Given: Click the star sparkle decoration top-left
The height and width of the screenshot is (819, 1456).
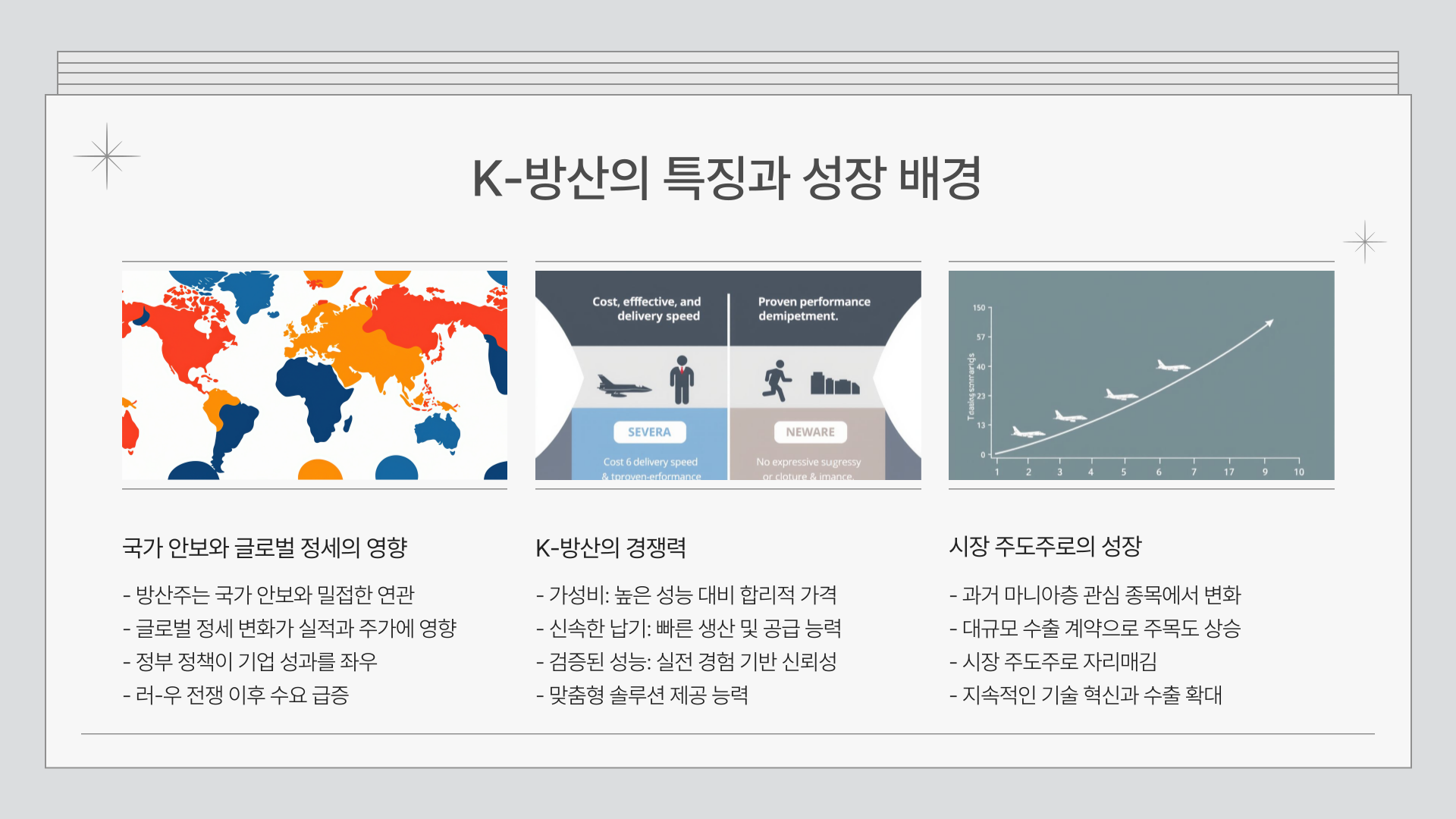Looking at the screenshot, I should point(107,156).
